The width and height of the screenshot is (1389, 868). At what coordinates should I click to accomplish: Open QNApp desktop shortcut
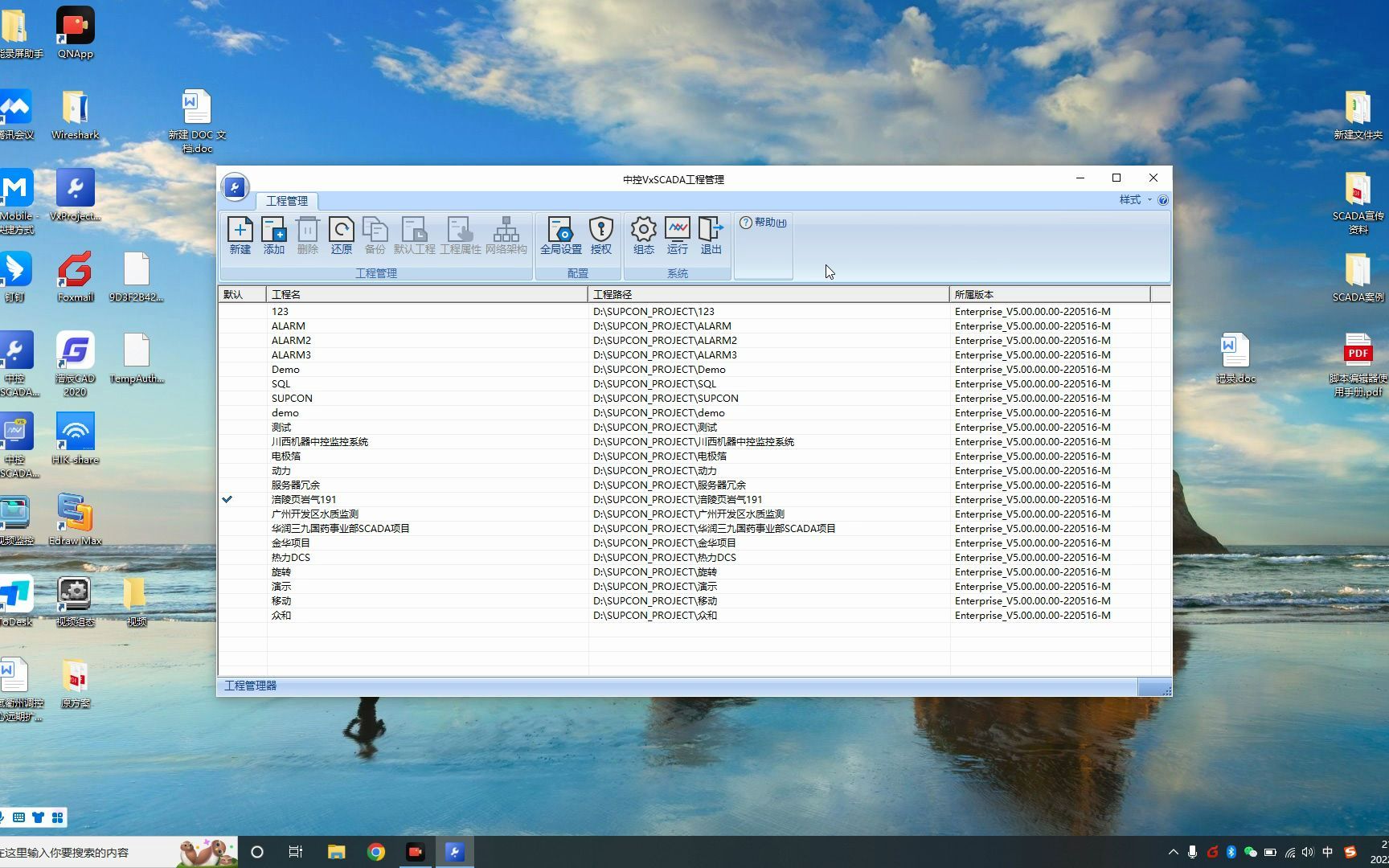tap(75, 33)
